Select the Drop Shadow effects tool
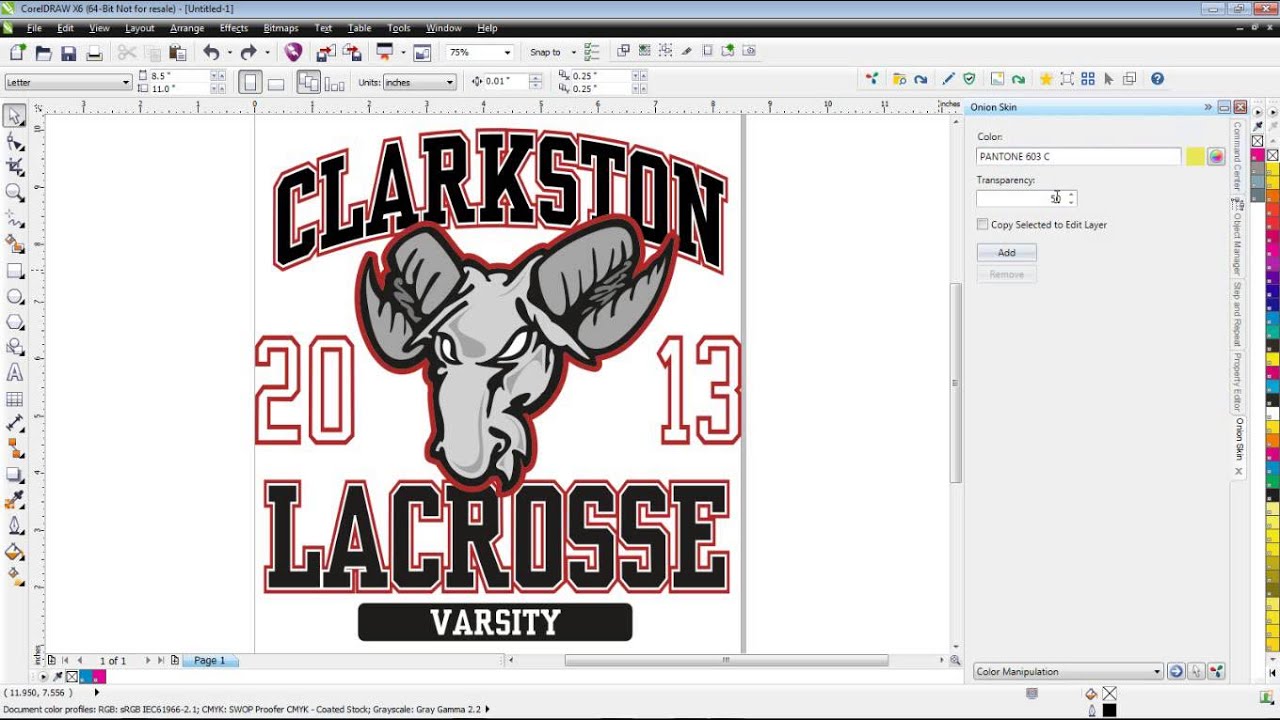 15,475
